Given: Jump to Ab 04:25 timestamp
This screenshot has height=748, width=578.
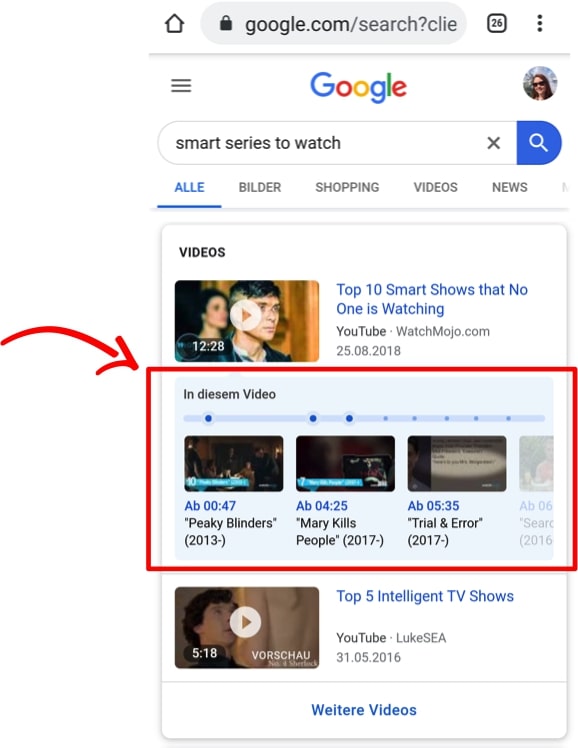Looking at the screenshot, I should click(322, 506).
